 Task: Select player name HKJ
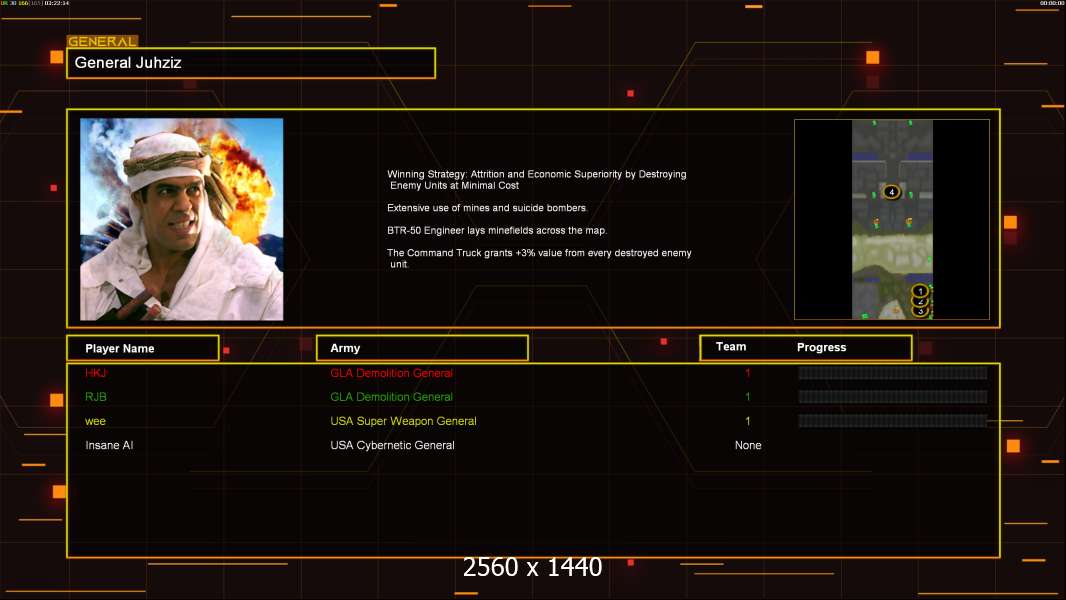pos(96,373)
